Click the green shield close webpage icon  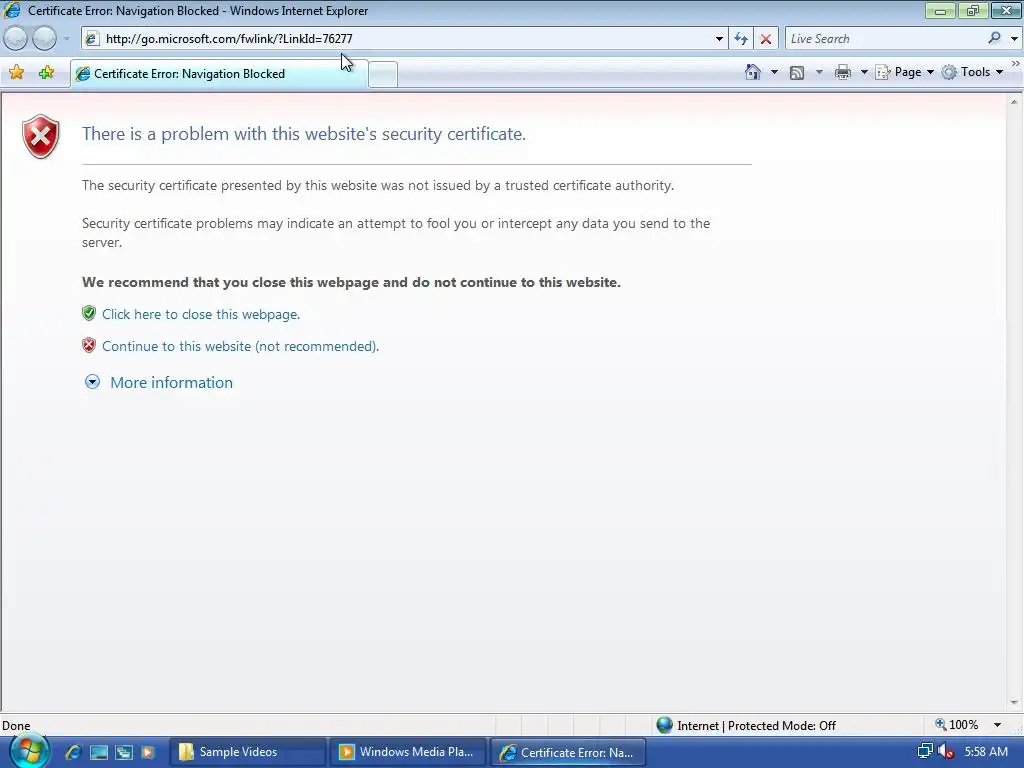89,313
